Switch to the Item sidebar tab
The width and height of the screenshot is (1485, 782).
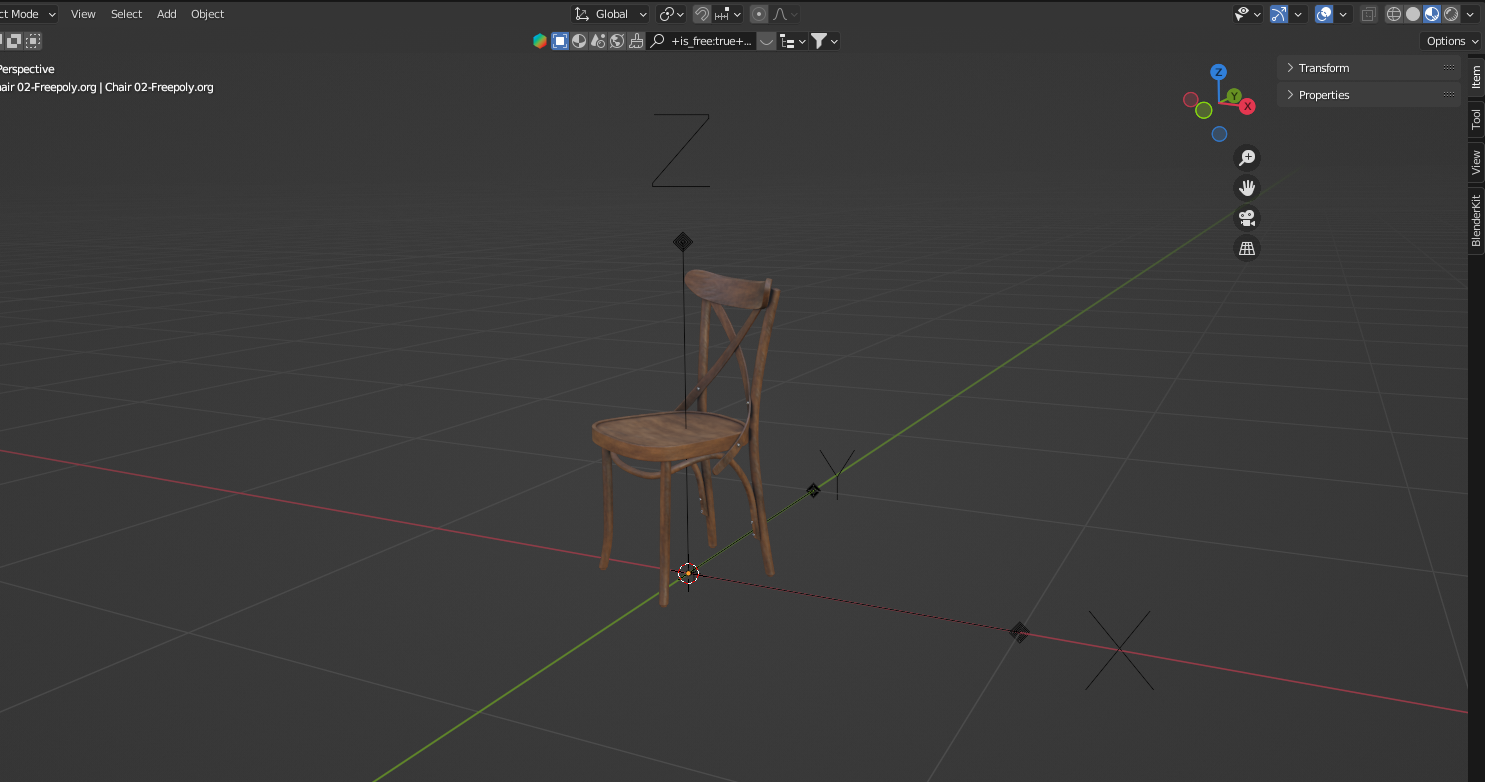pyautogui.click(x=1476, y=77)
